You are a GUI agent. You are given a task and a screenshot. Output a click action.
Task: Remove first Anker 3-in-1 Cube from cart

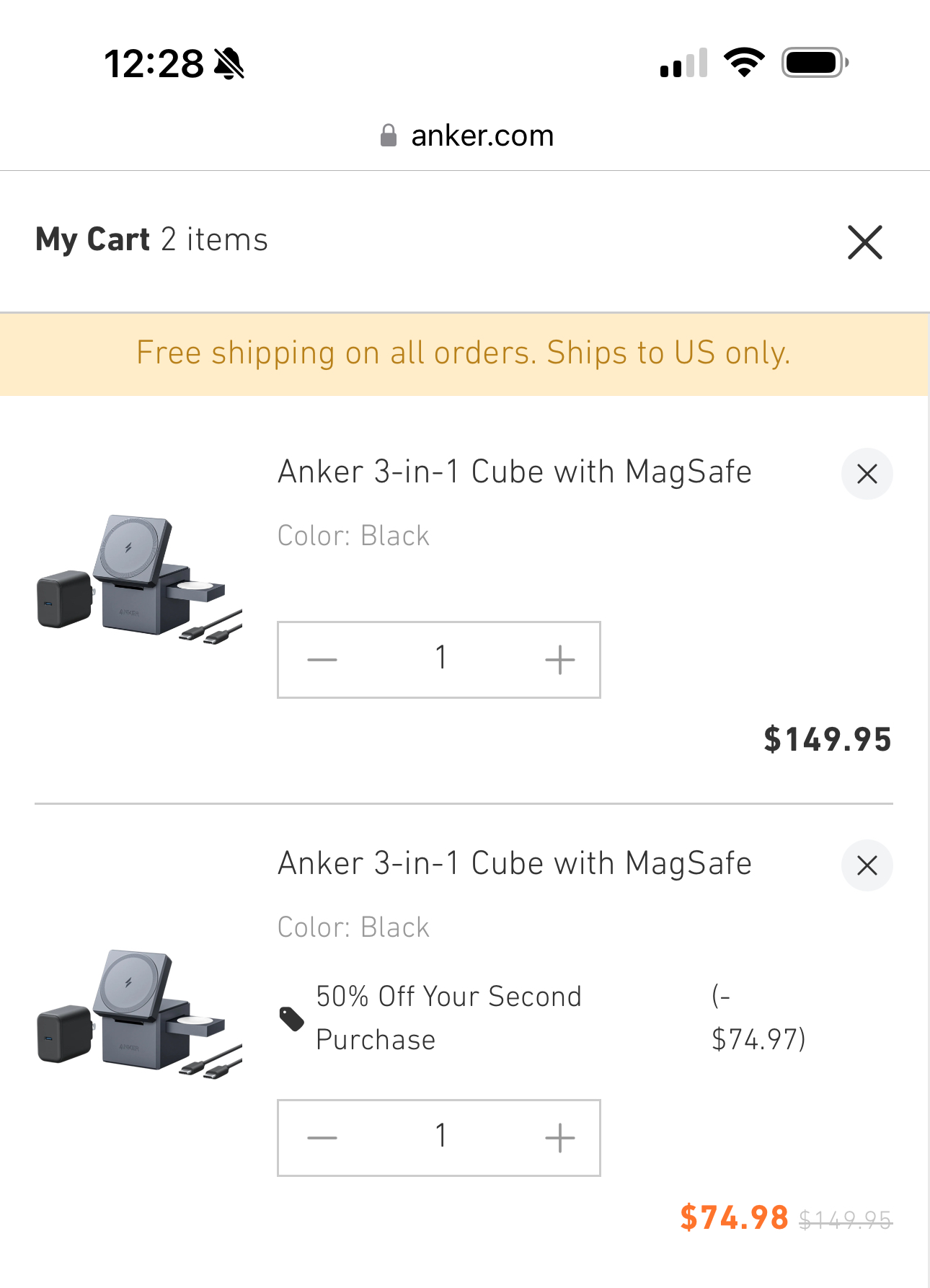[867, 474]
